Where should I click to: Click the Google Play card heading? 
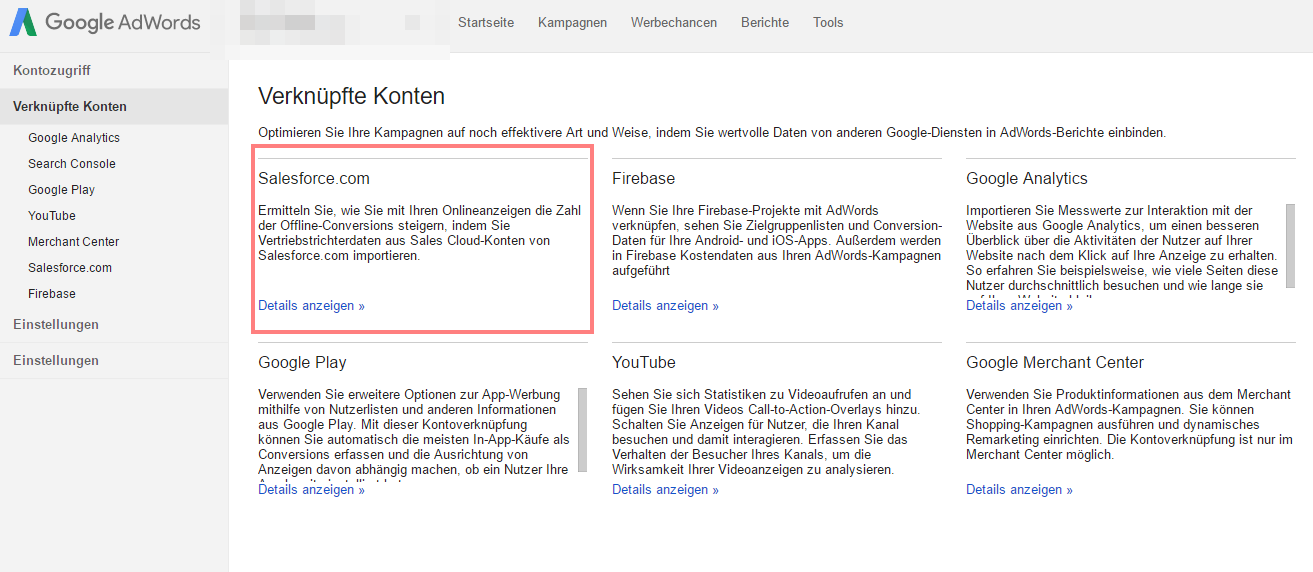[302, 363]
